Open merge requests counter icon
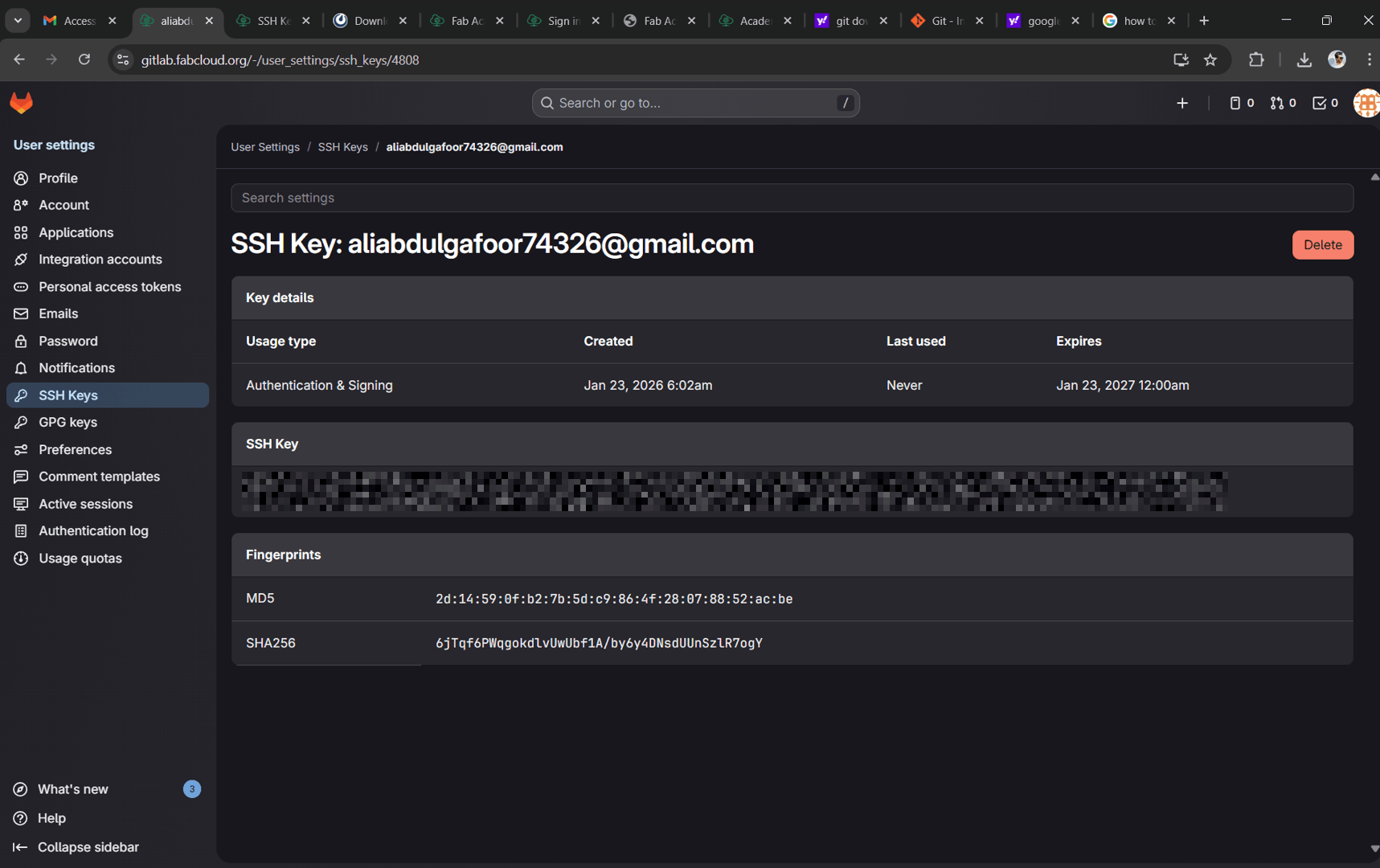The image size is (1380, 868). tap(1284, 103)
